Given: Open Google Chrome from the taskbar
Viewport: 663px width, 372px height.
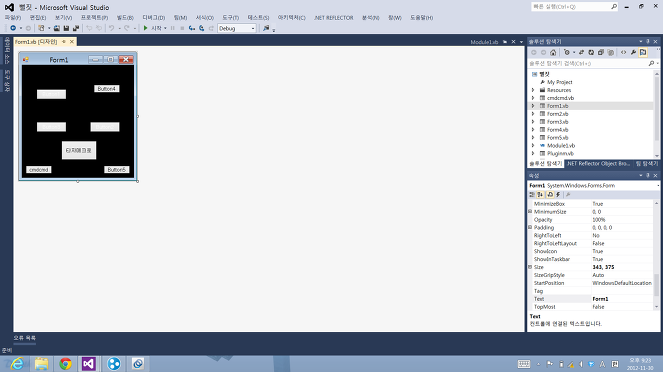Looking at the screenshot, I should click(x=65, y=364).
